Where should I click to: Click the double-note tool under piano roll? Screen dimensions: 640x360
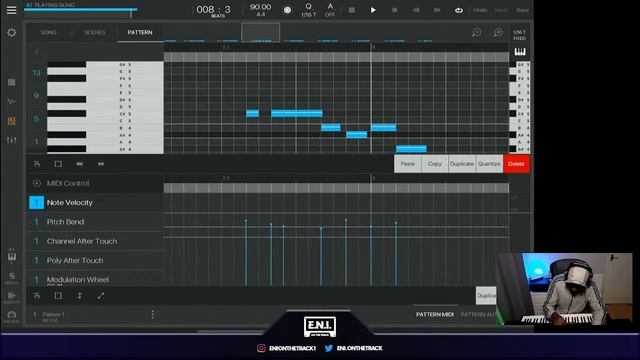coord(101,164)
